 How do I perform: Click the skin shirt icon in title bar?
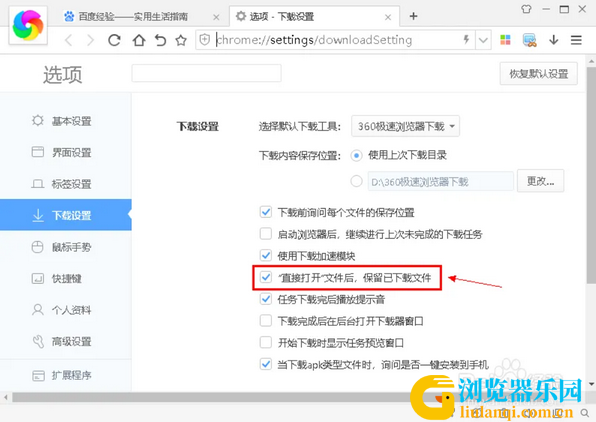tap(526, 9)
